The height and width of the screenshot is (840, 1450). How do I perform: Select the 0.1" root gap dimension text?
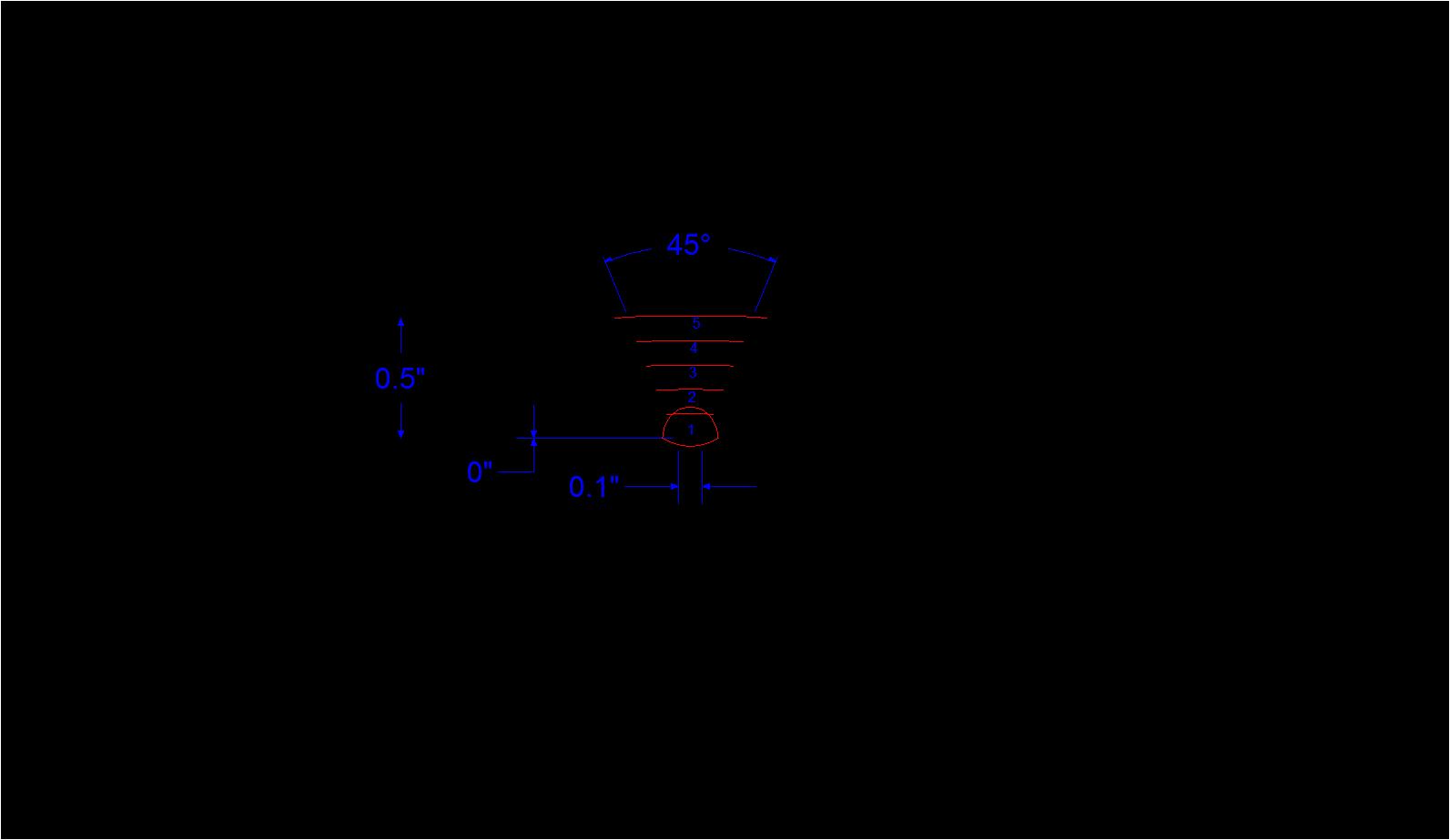593,487
